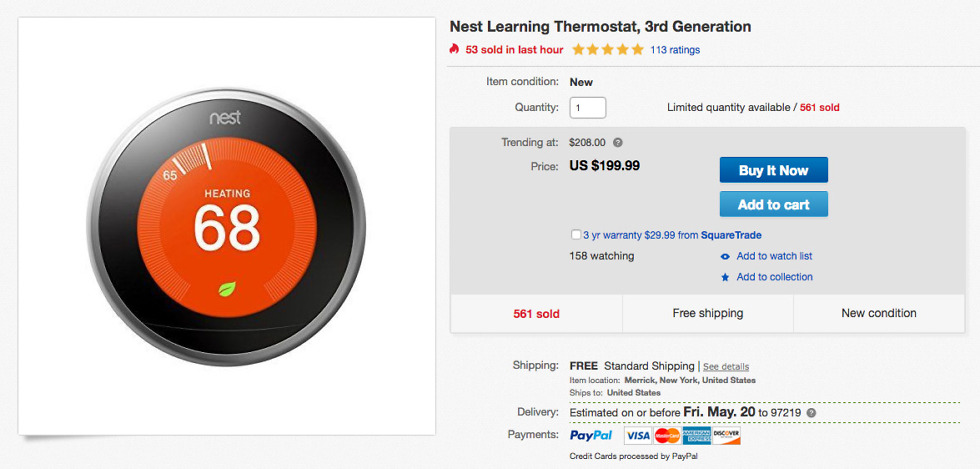Click the MasterCard icon
The width and height of the screenshot is (980, 469).
coord(667,436)
